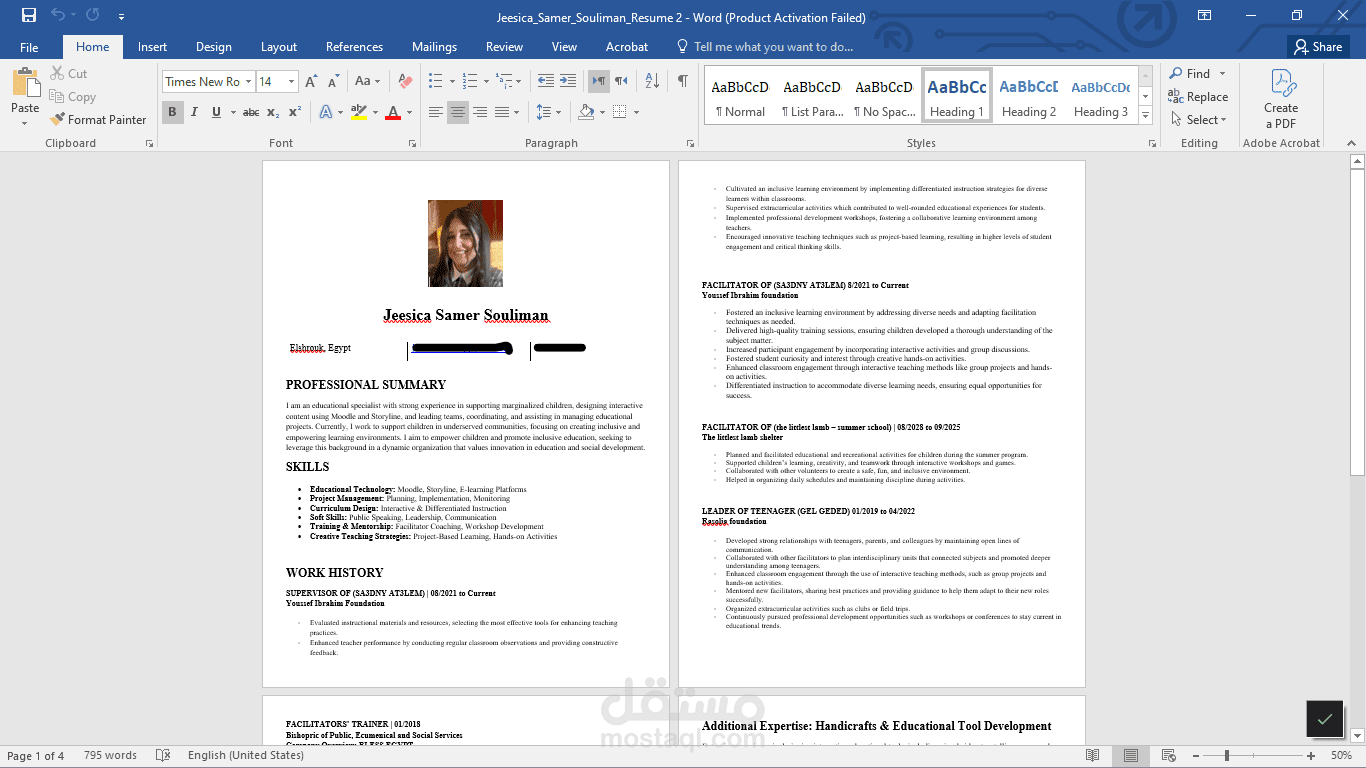Toggle Strikethrough formatting

click(251, 112)
